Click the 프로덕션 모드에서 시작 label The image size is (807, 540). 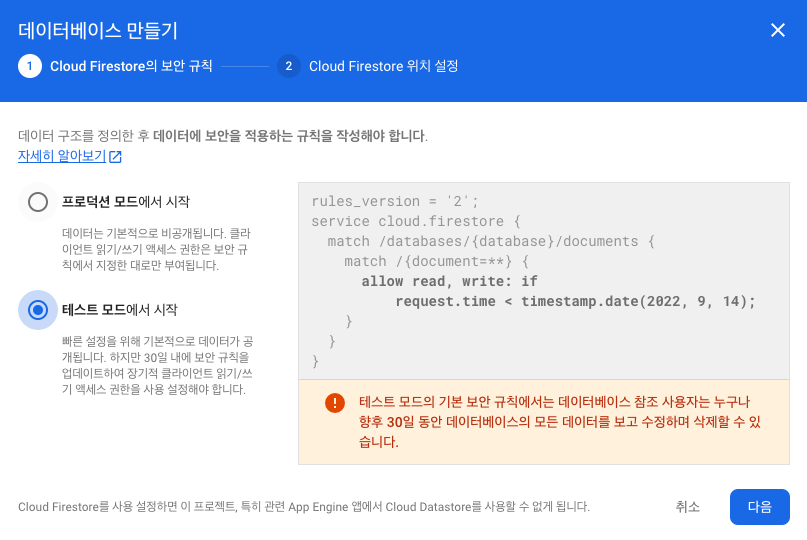(x=126, y=202)
